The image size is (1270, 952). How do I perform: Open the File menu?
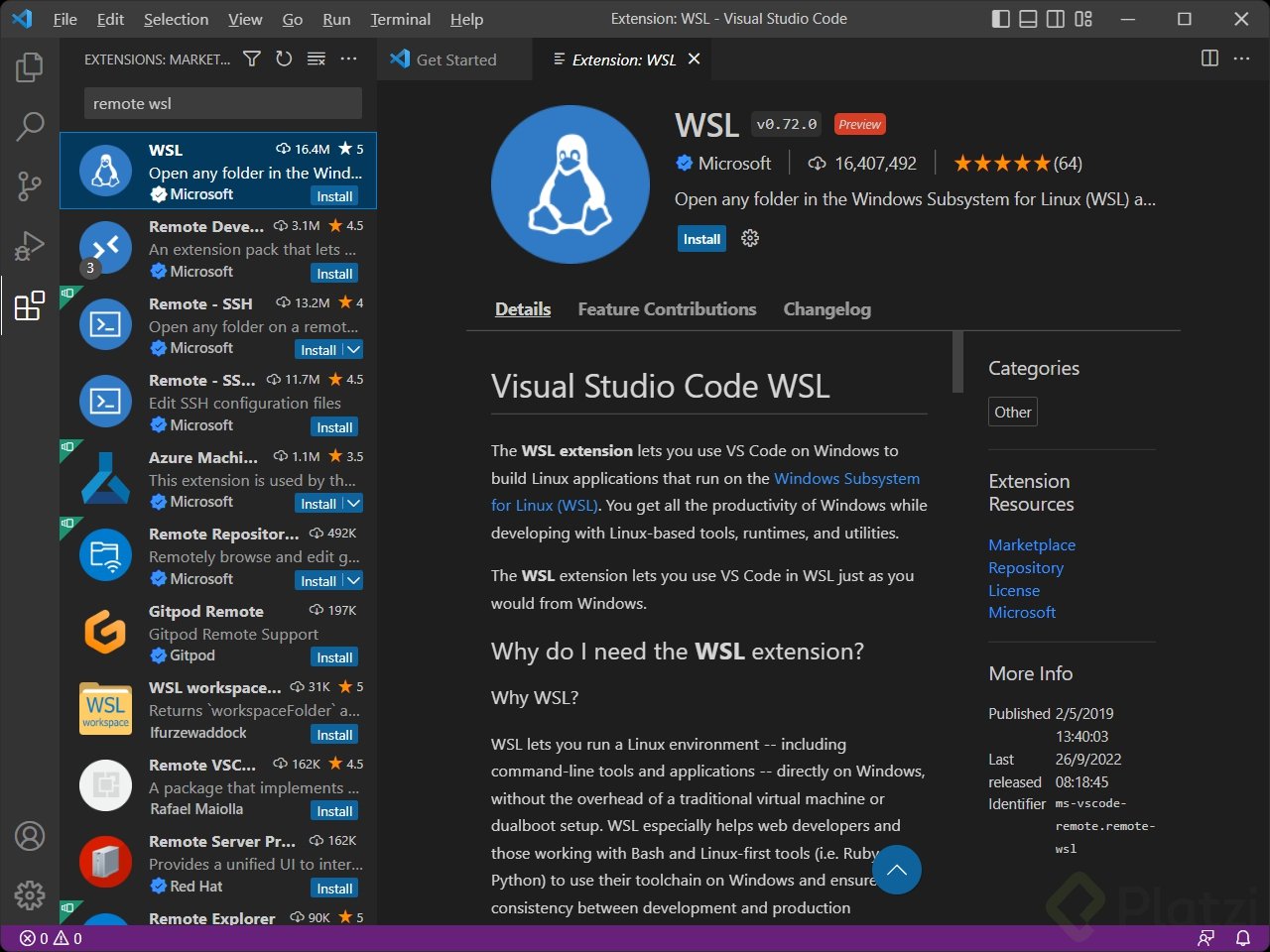click(x=64, y=19)
